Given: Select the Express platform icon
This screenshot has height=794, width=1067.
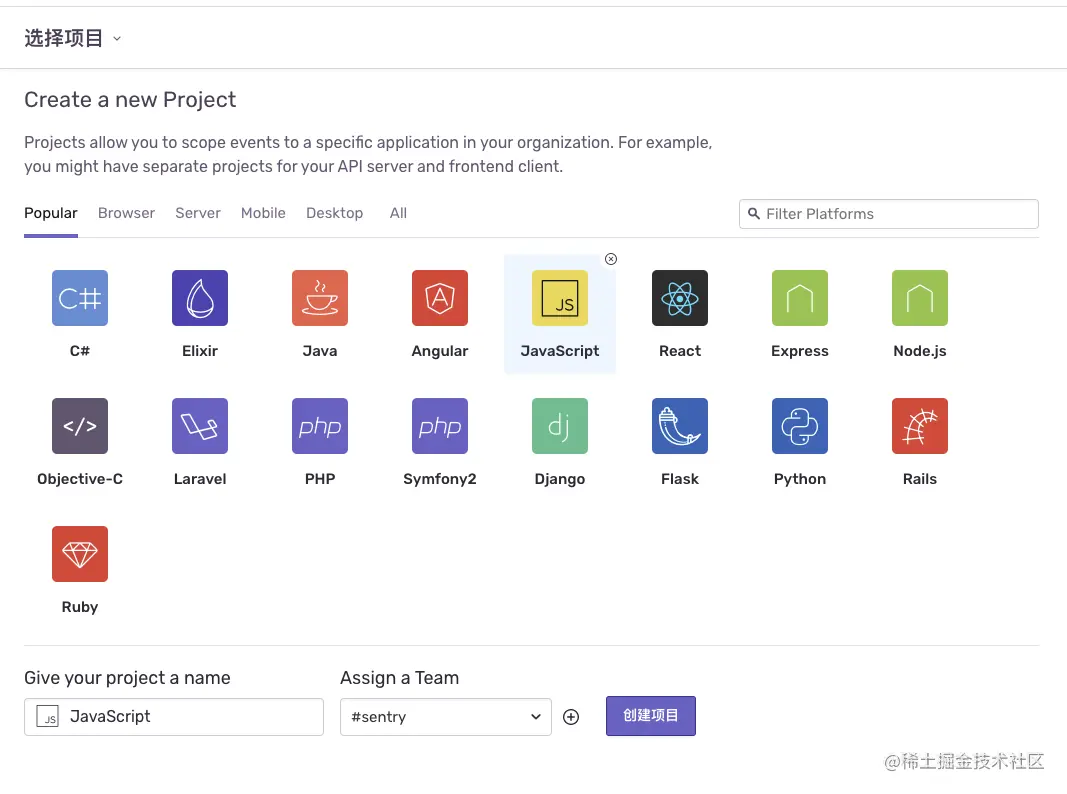Looking at the screenshot, I should tap(800, 298).
